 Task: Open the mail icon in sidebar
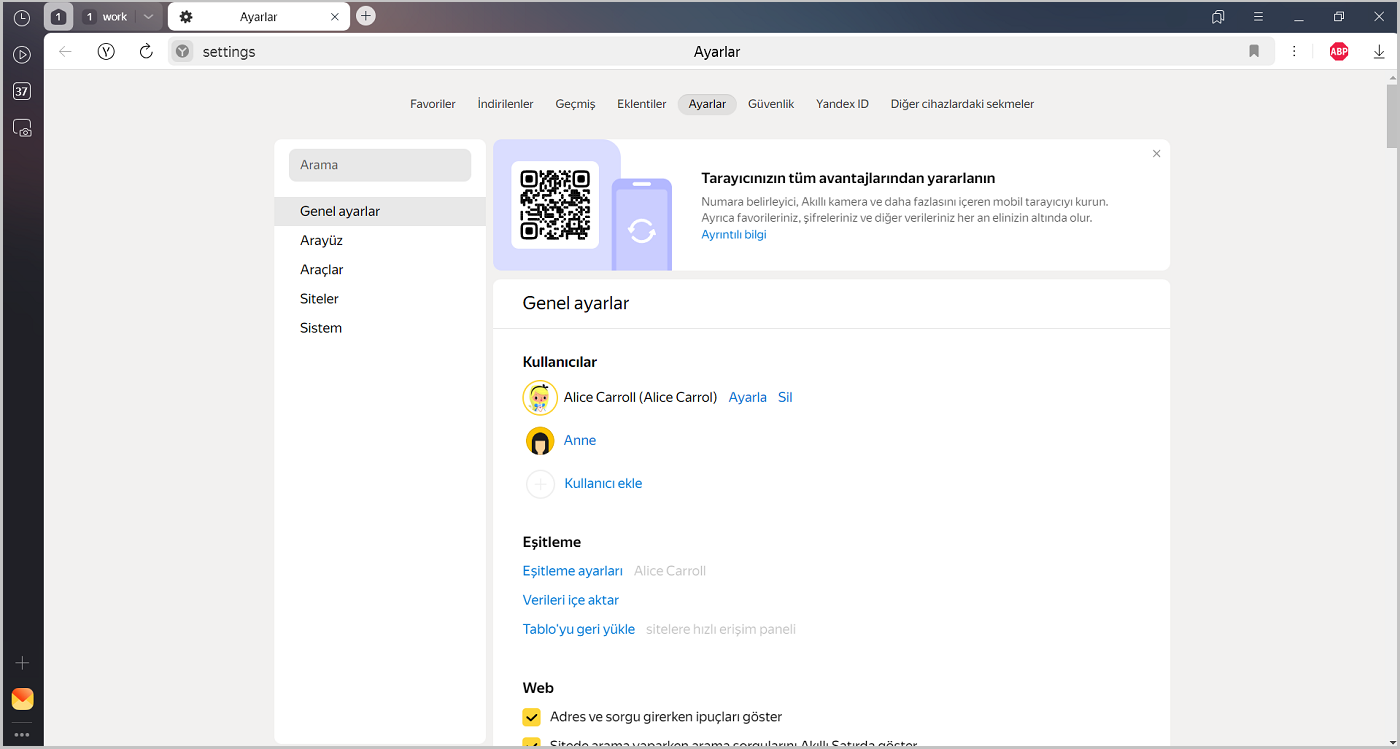(22, 699)
